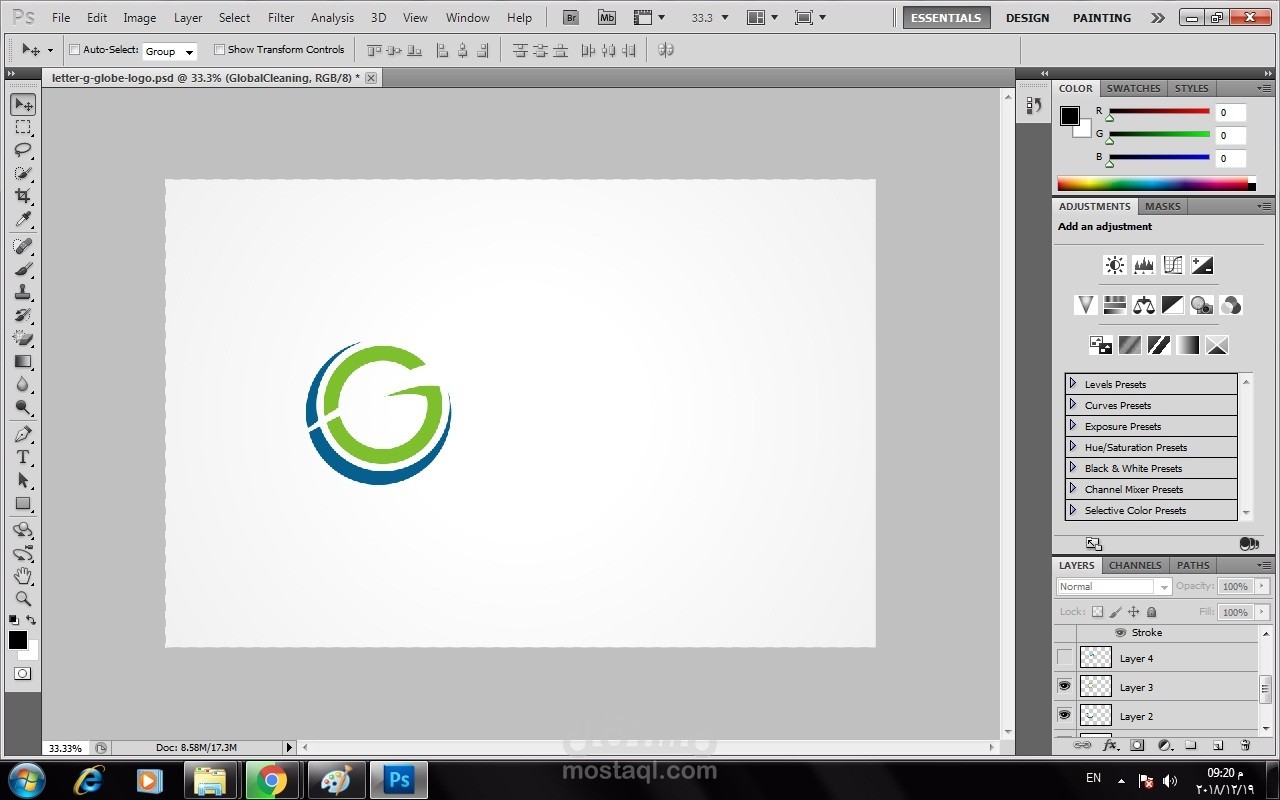Toggle lock all in Layers panel
Viewport: 1280px width, 800px height.
(x=1151, y=612)
